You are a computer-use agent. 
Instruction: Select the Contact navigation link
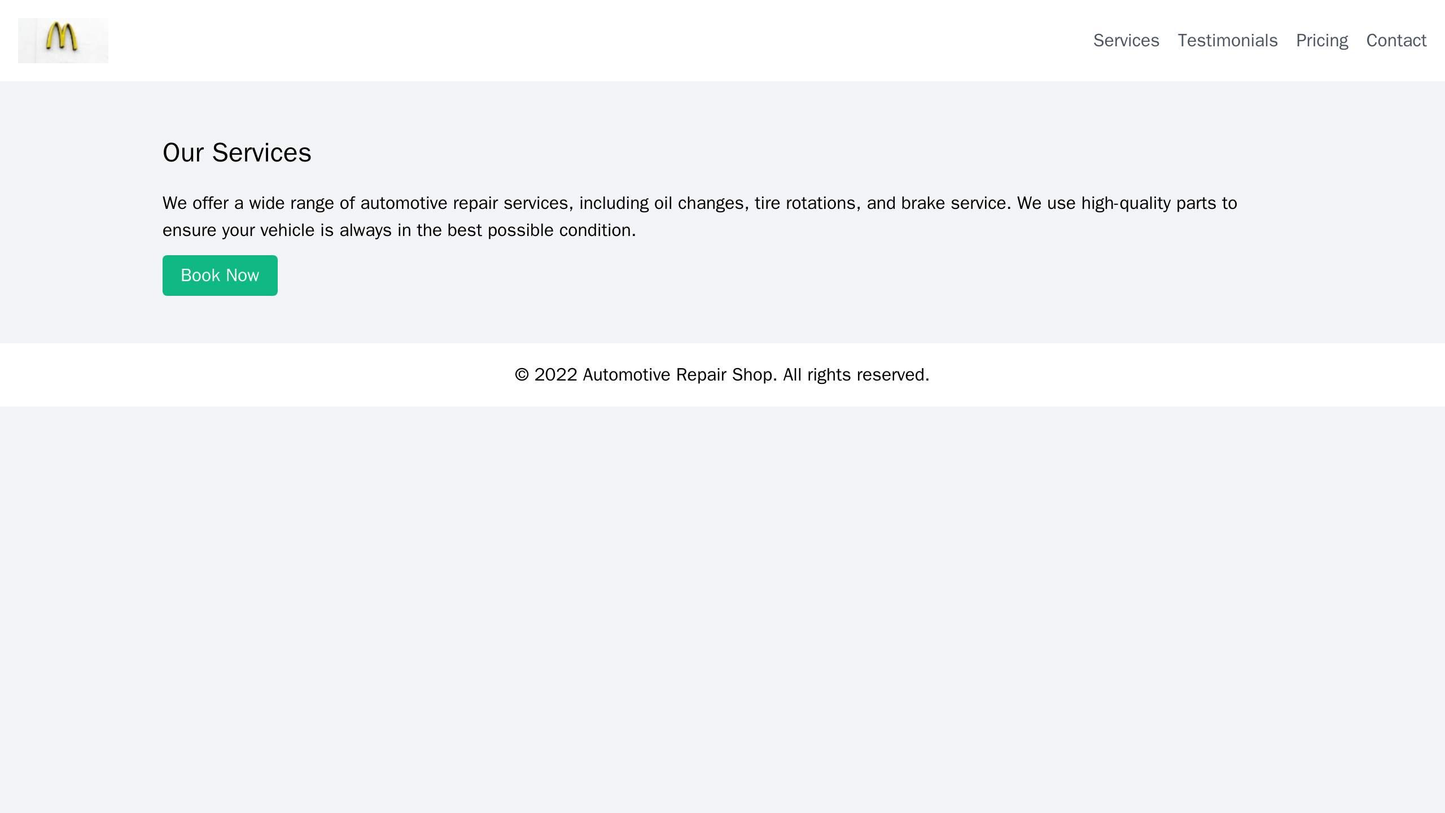pyautogui.click(x=1395, y=40)
